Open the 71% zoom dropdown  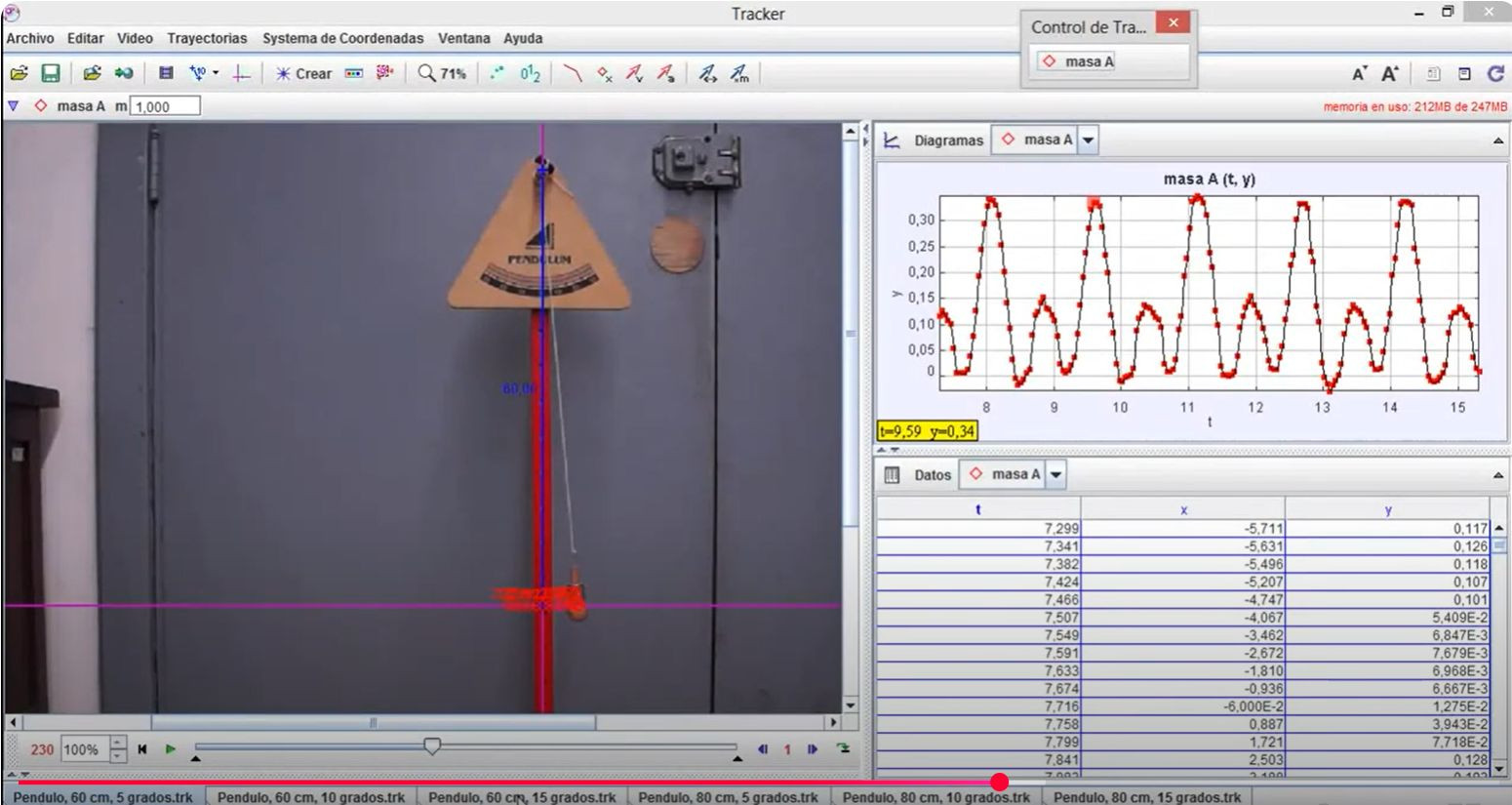coord(442,73)
